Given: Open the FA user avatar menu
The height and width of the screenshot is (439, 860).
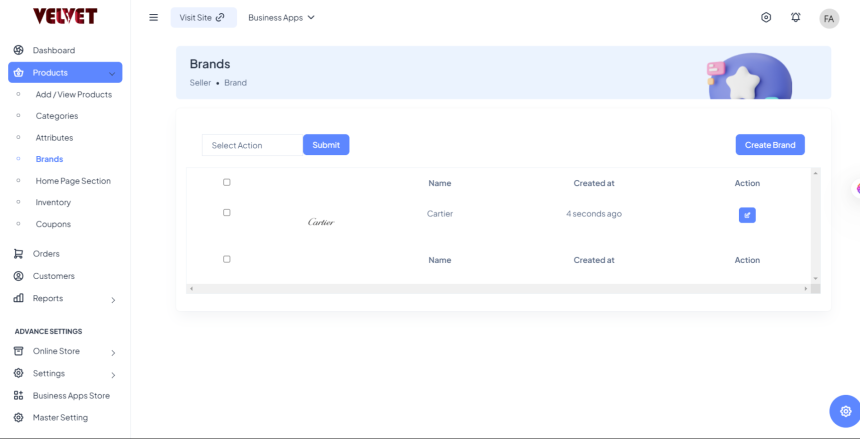Looking at the screenshot, I should tap(829, 18).
